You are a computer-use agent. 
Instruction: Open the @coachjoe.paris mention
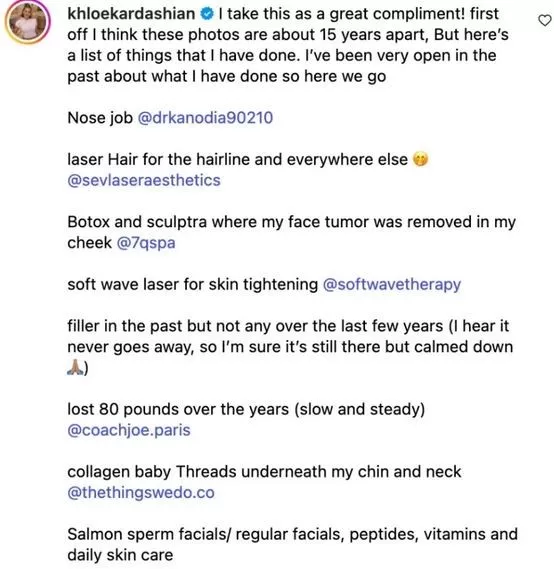pos(129,430)
